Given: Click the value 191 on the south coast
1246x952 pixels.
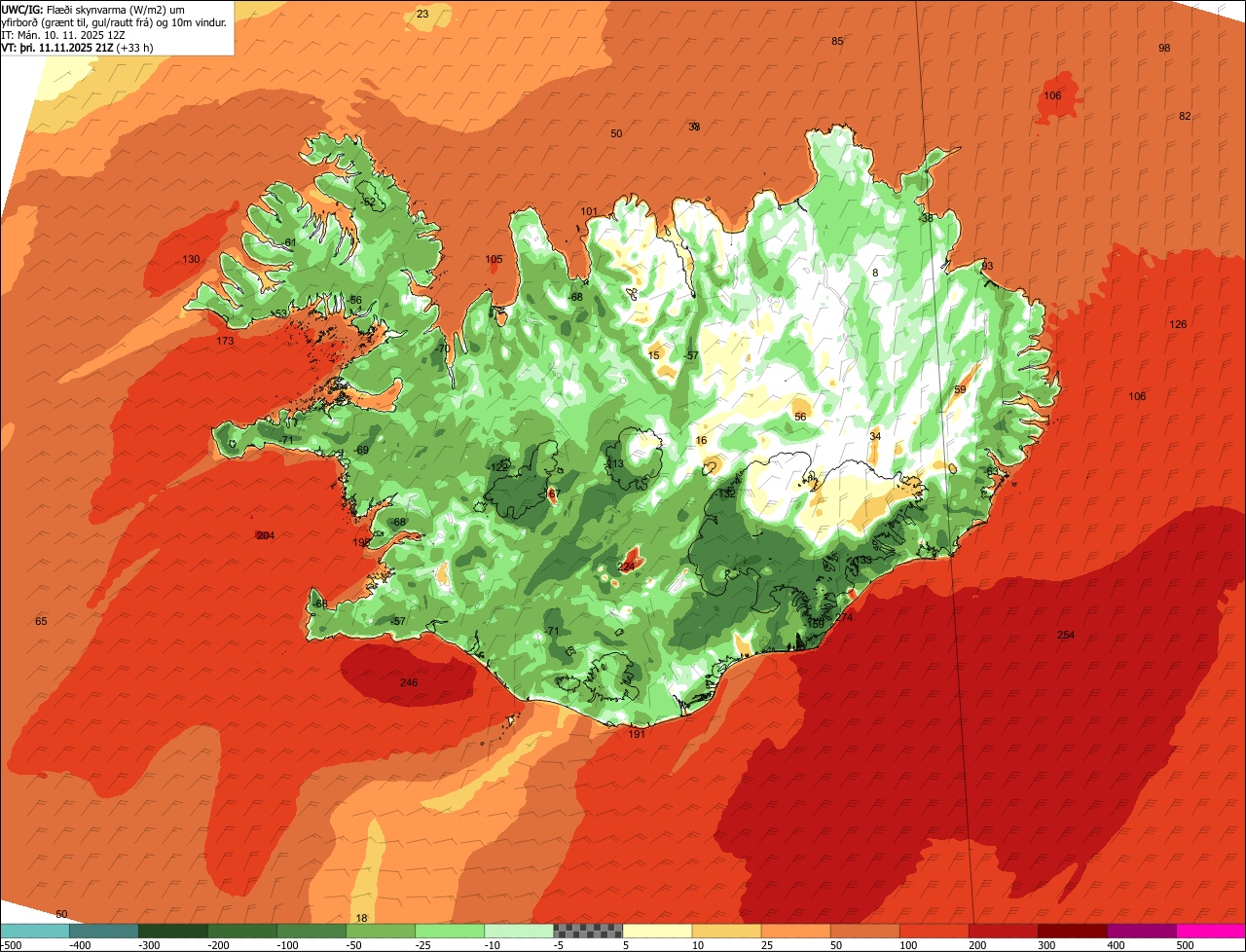Looking at the screenshot, I should point(637,734).
